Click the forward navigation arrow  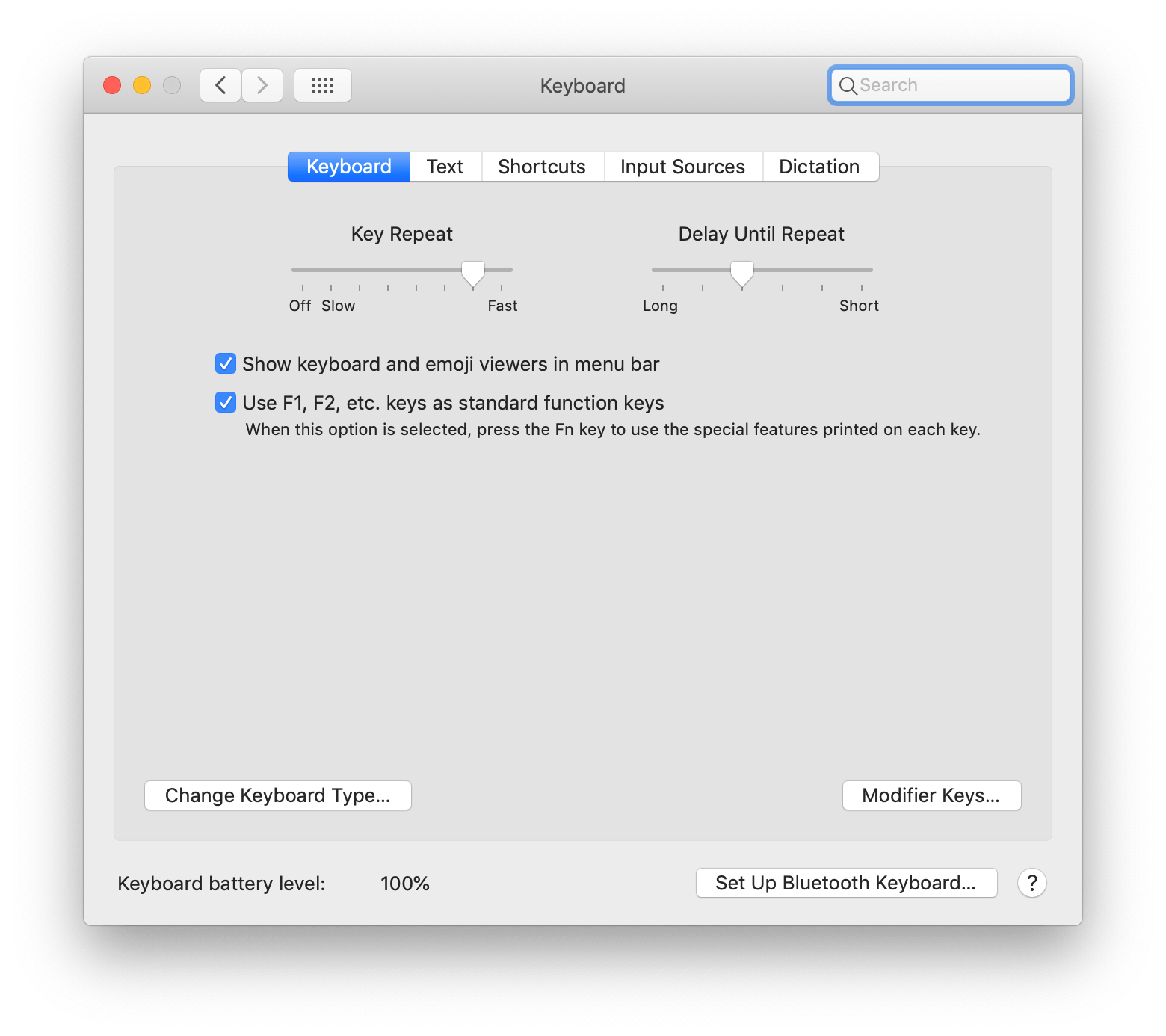point(262,85)
